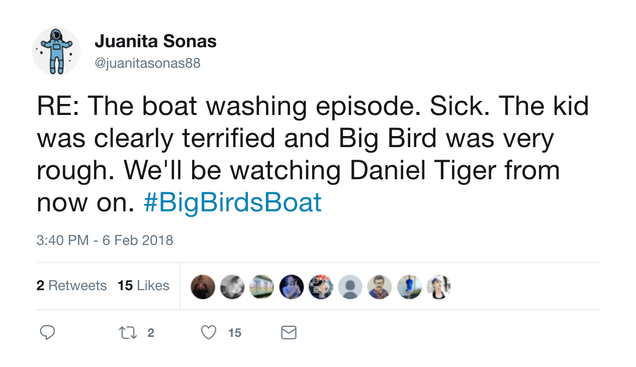View the list of 15 Likes
The height and width of the screenshot is (367, 636).
coord(144,285)
